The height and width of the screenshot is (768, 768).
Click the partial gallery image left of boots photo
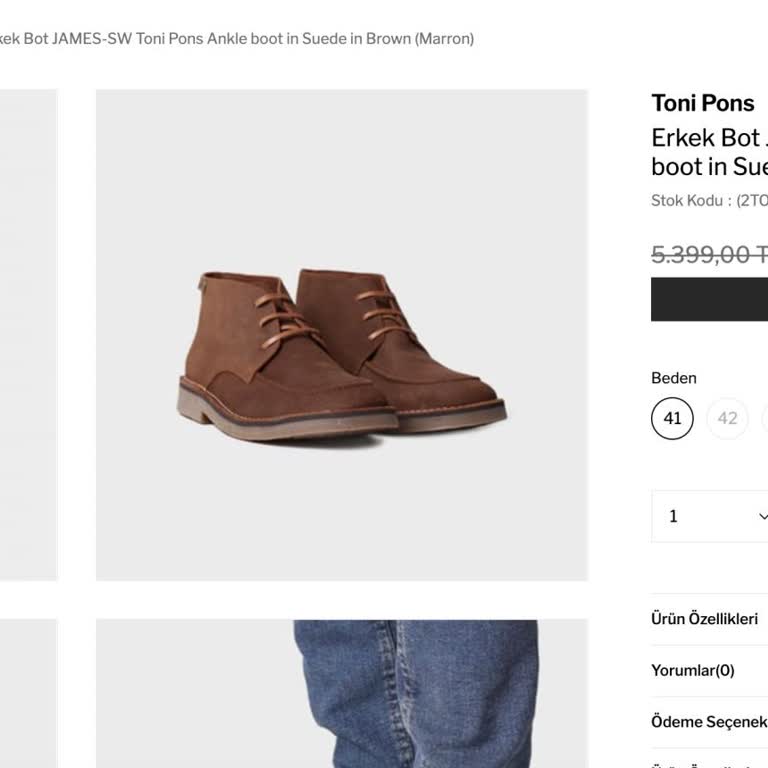28,335
